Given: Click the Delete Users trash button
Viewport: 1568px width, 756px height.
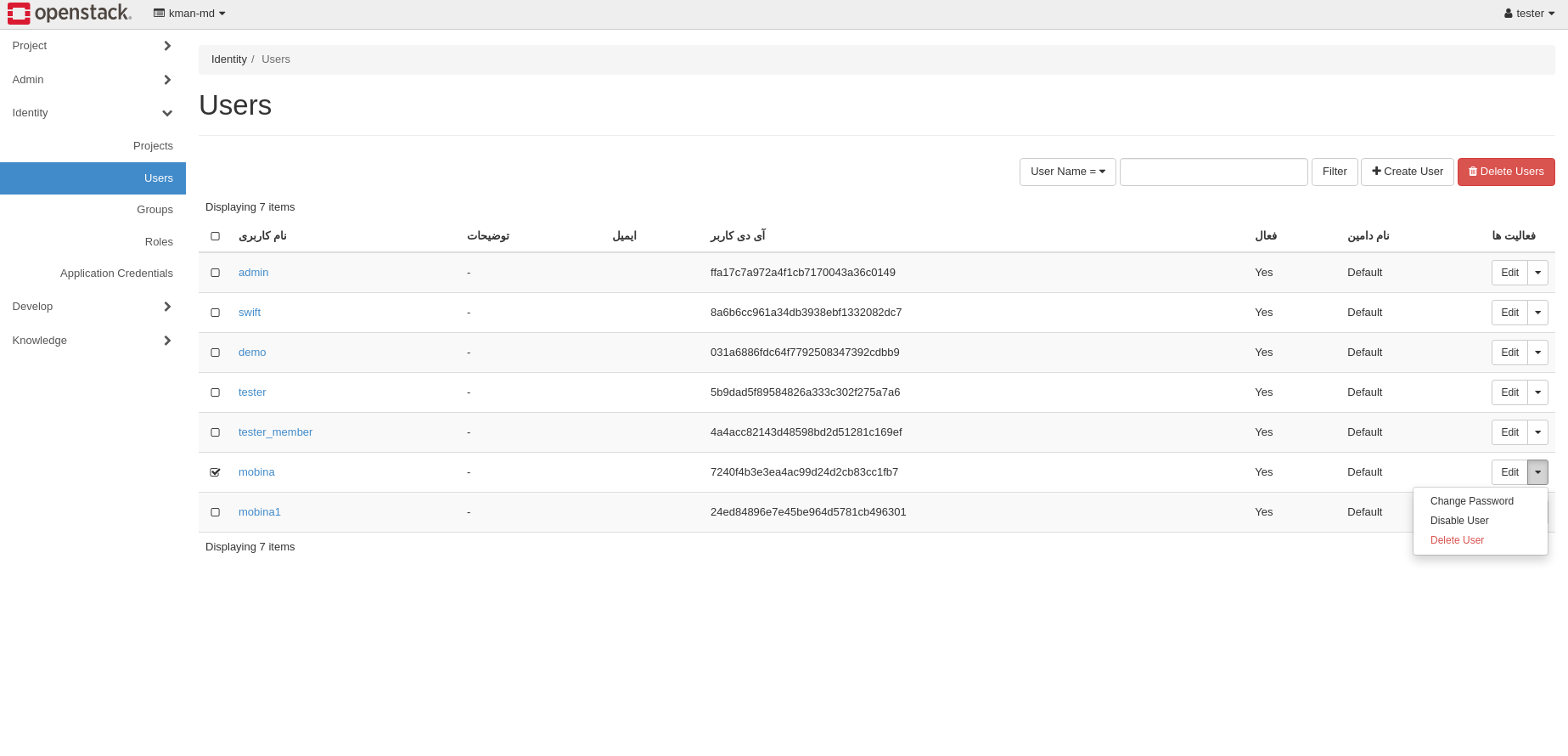Looking at the screenshot, I should (1506, 172).
